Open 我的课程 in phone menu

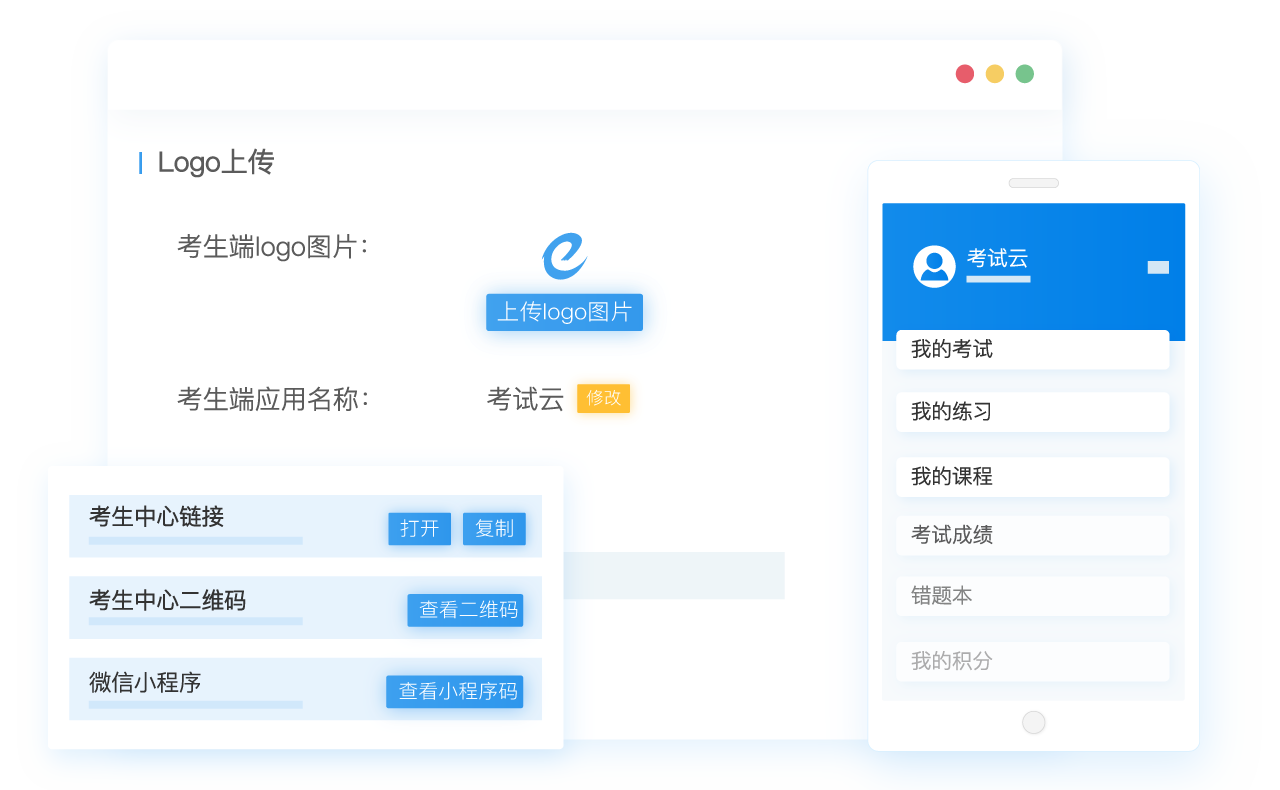(1032, 477)
